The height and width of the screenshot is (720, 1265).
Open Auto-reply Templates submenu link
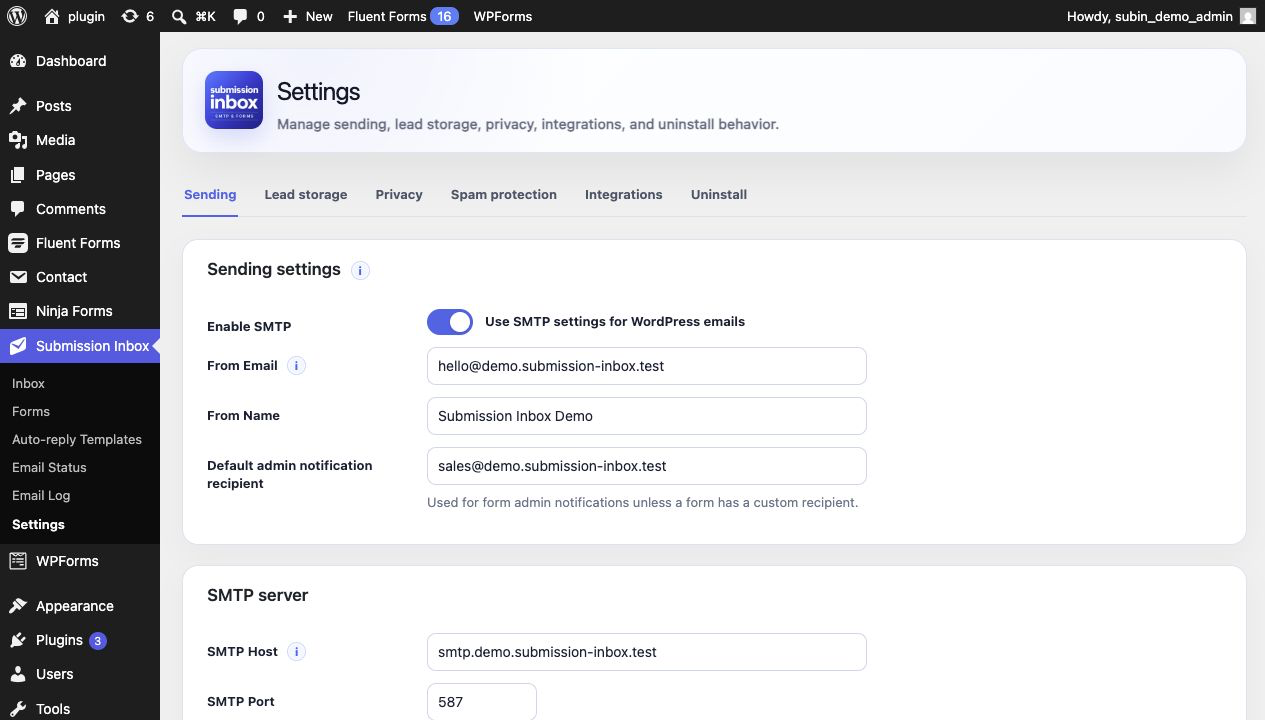77,440
